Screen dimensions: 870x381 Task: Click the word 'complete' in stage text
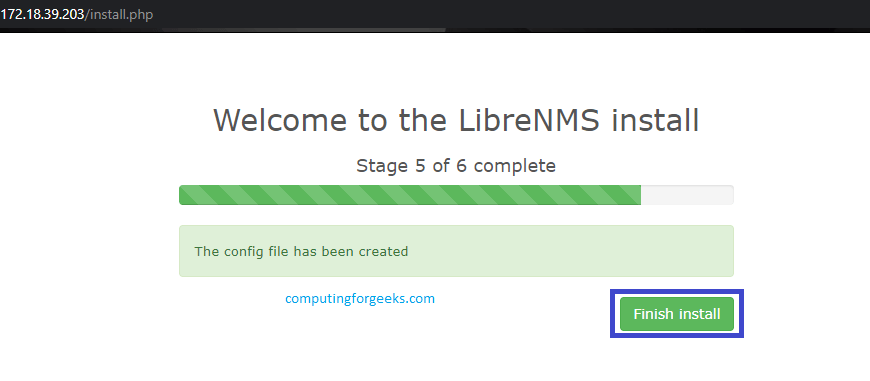point(515,166)
